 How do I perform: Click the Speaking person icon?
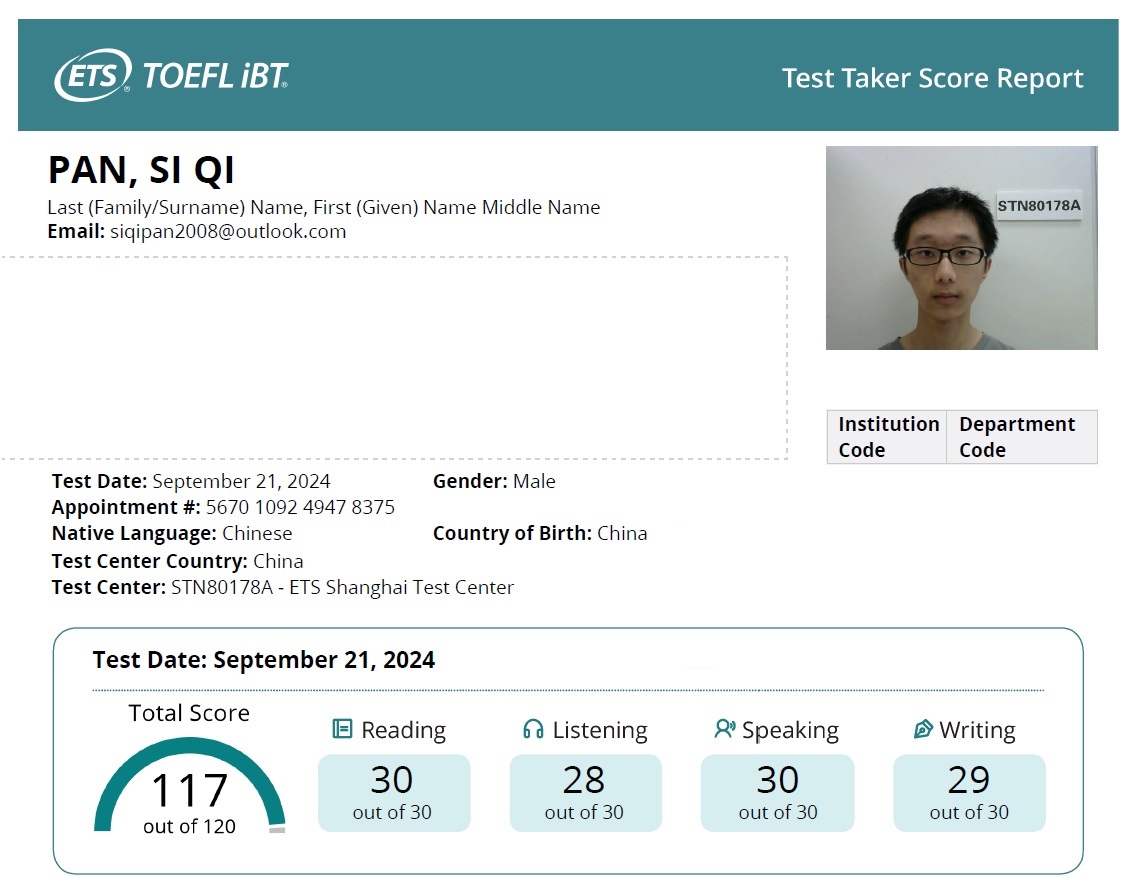click(724, 729)
